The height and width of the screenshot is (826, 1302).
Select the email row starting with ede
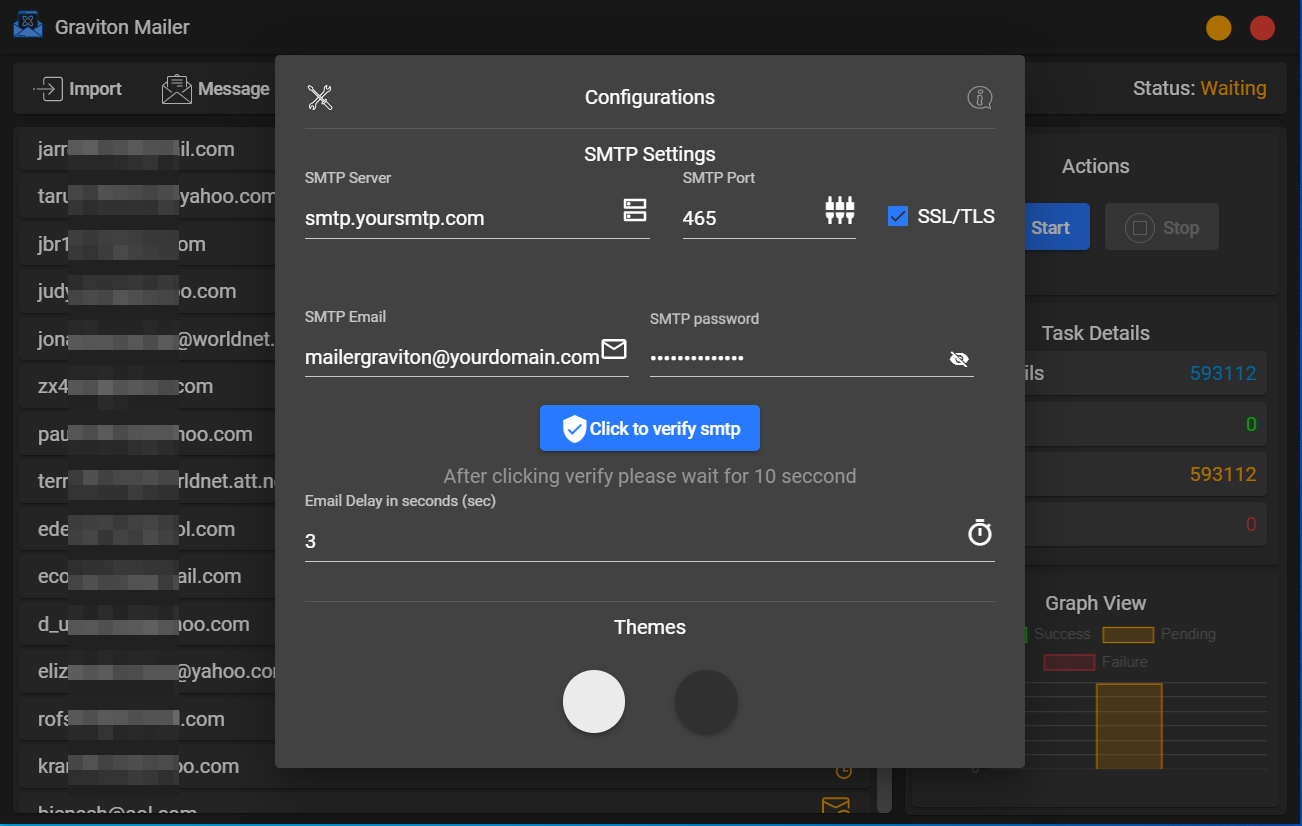tap(148, 529)
